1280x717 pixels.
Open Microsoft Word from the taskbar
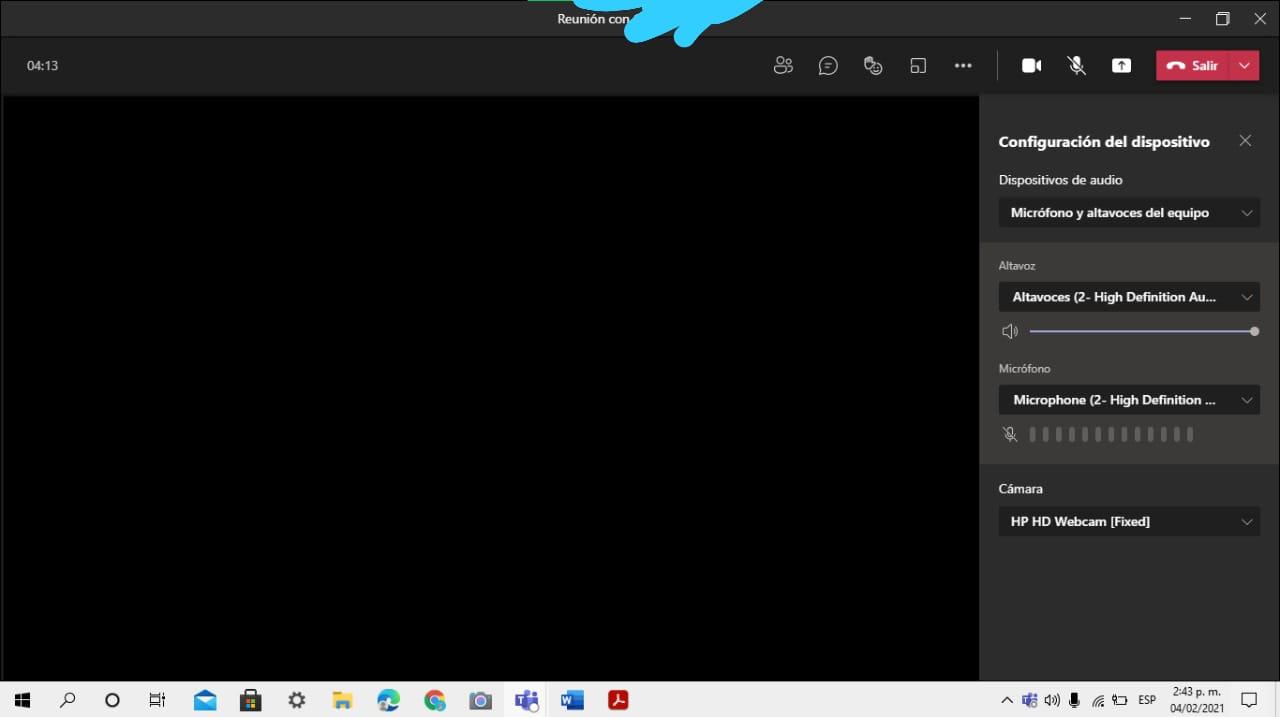click(571, 700)
